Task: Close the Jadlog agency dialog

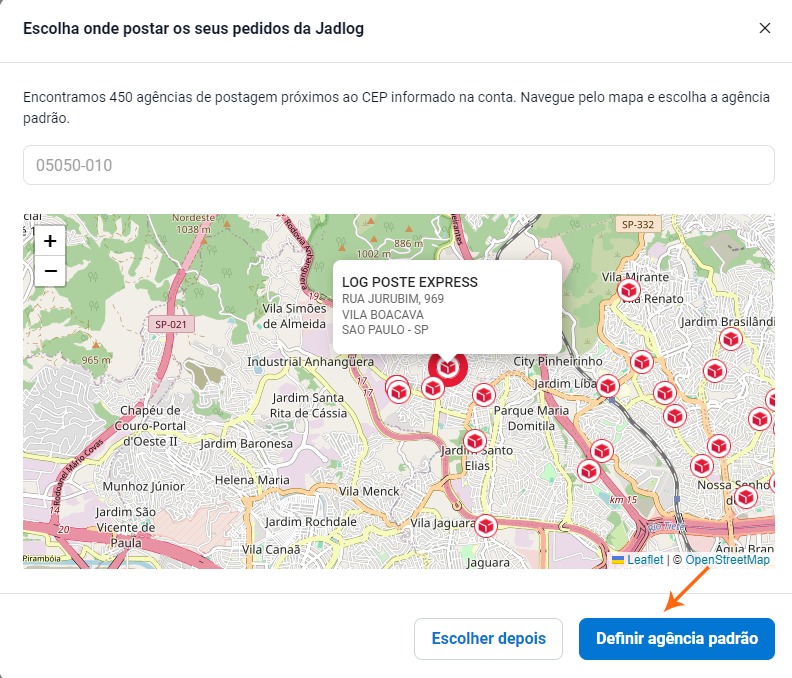Action: point(765,28)
